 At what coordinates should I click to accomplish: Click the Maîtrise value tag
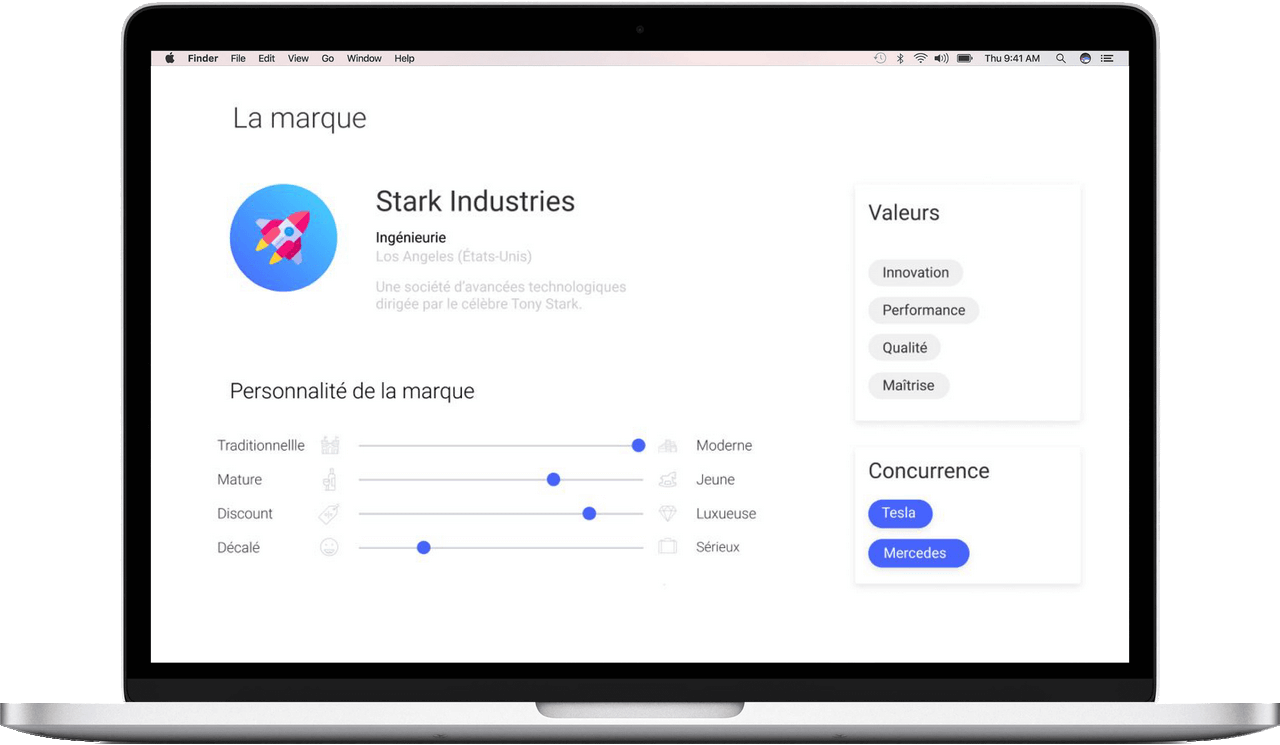909,385
